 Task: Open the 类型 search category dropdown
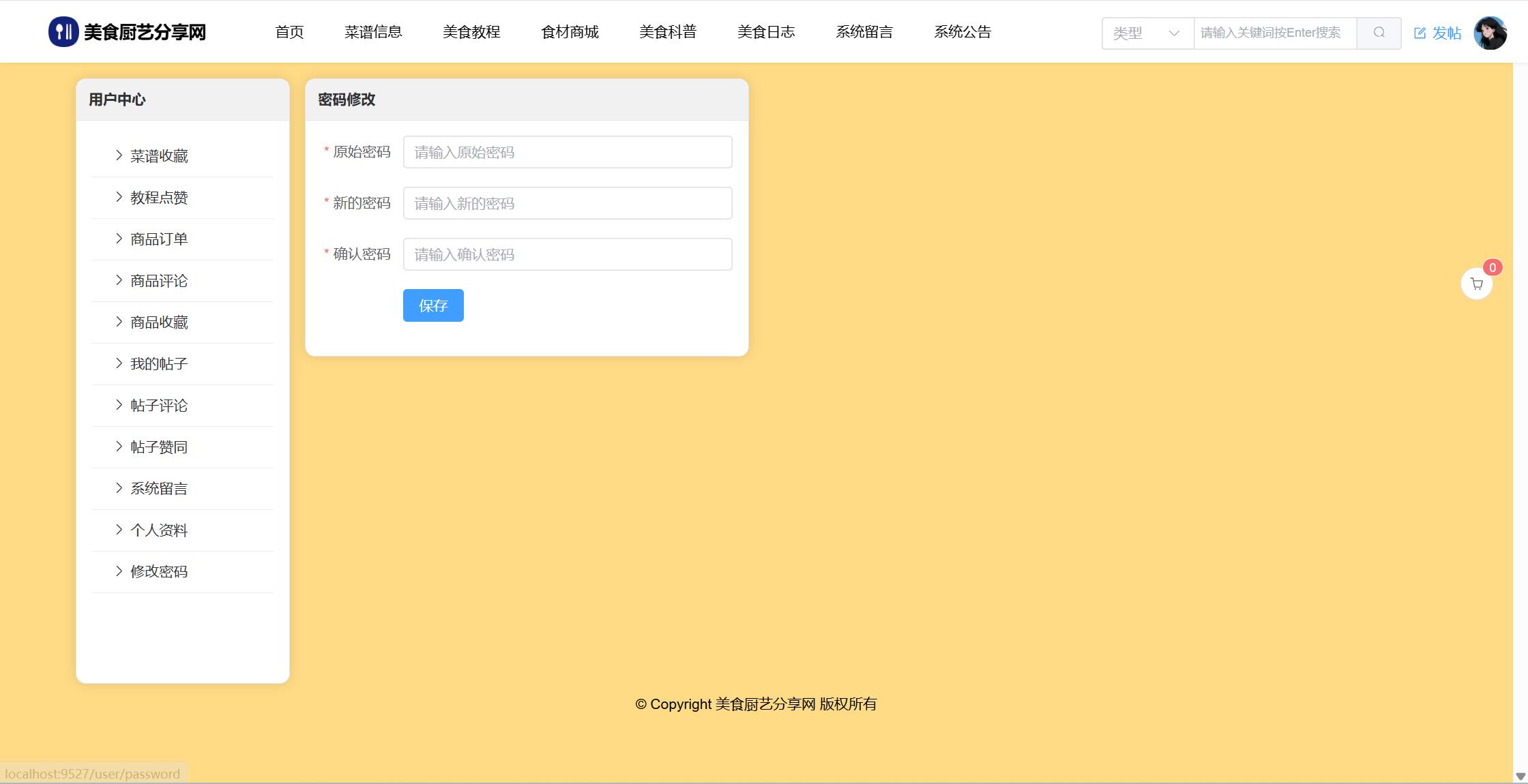pos(1147,33)
